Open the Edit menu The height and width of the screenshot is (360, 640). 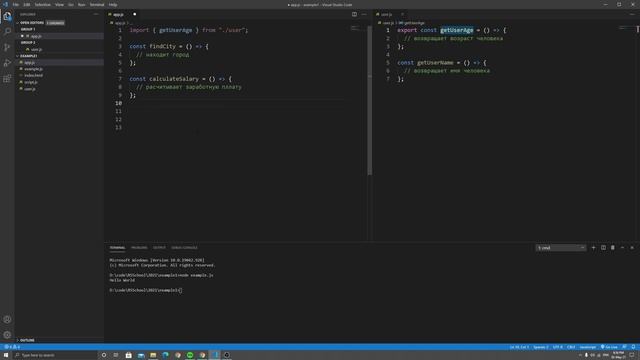click(27, 4)
